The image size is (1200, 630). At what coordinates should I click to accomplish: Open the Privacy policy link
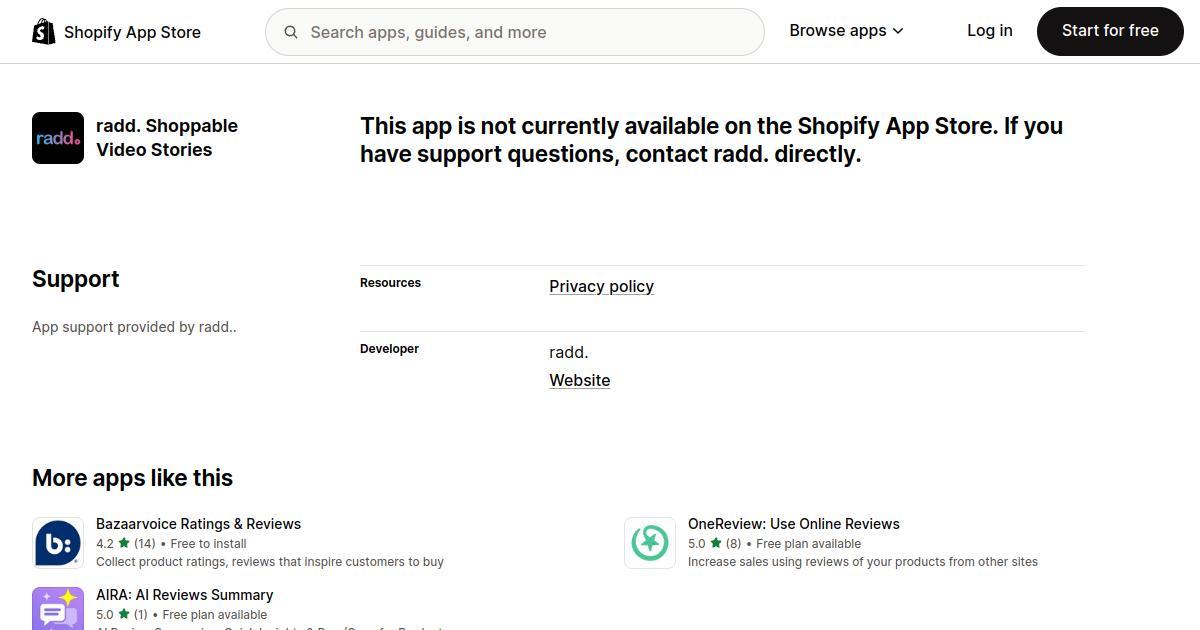pyautogui.click(x=601, y=286)
